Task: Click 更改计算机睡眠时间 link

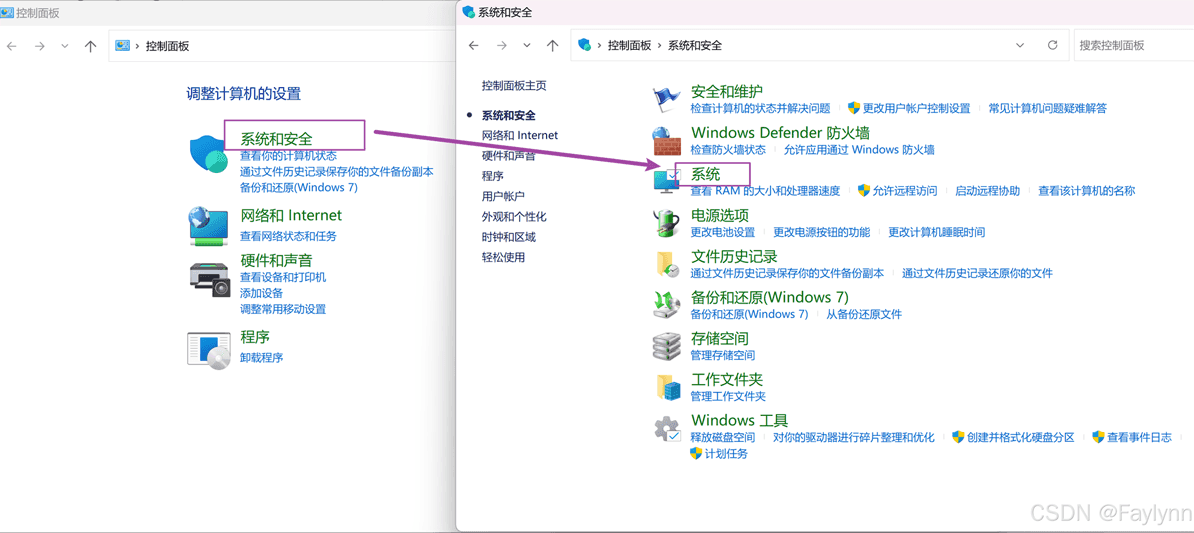Action: coord(937,231)
